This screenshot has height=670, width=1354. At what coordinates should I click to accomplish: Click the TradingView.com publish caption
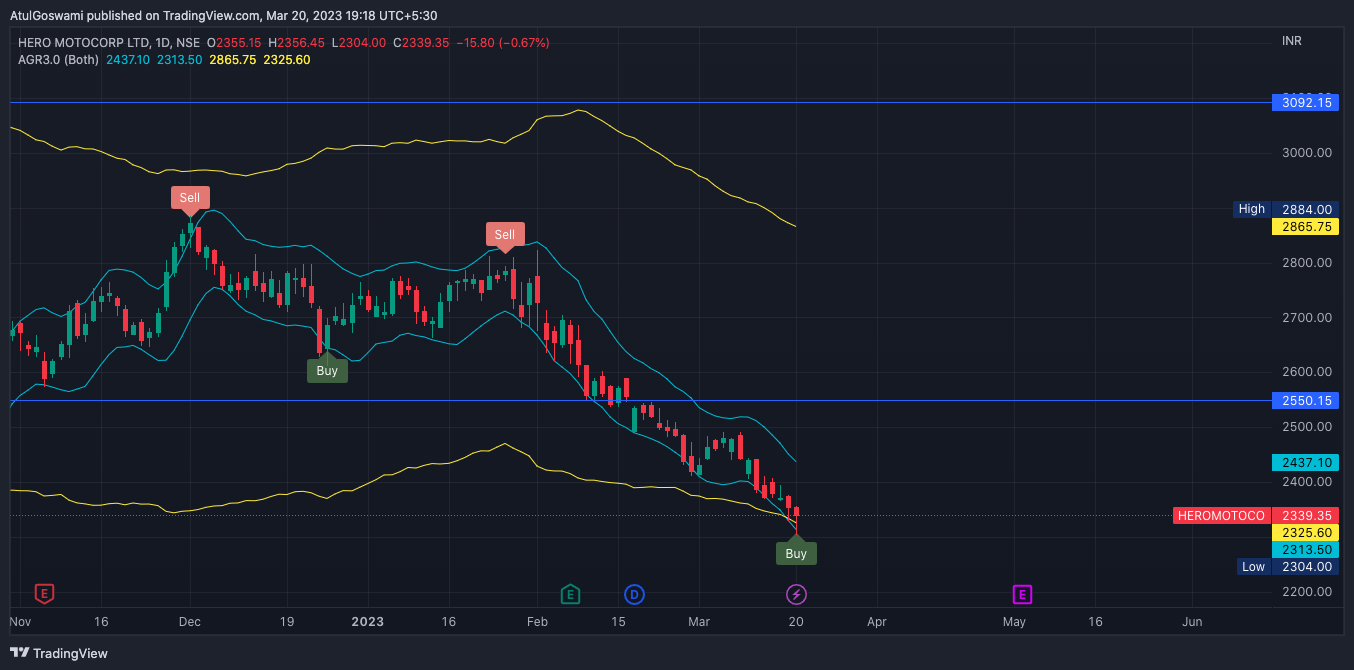click(224, 15)
